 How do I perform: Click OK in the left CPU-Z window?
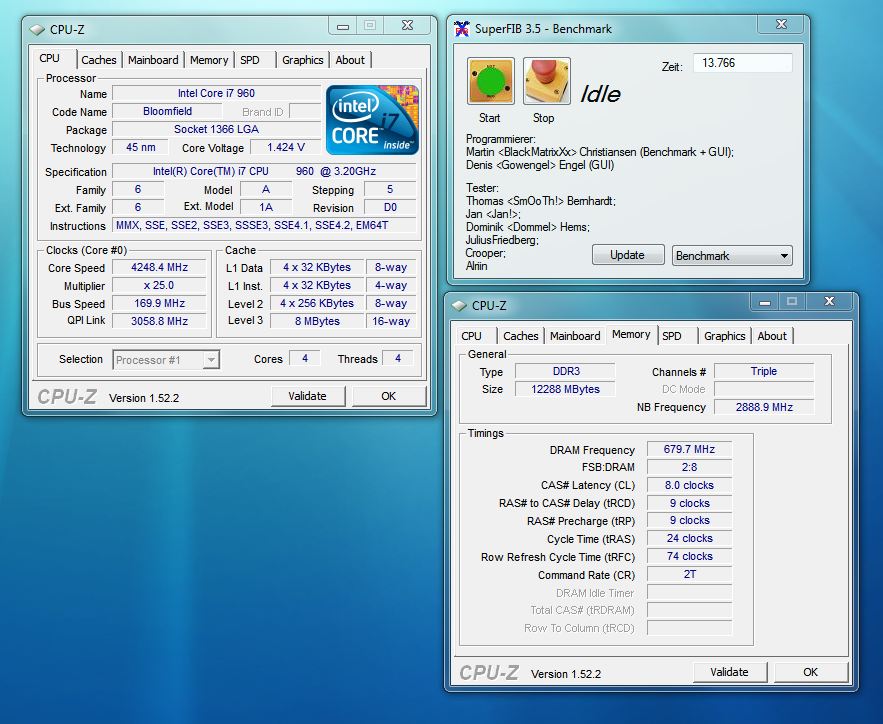(x=389, y=396)
